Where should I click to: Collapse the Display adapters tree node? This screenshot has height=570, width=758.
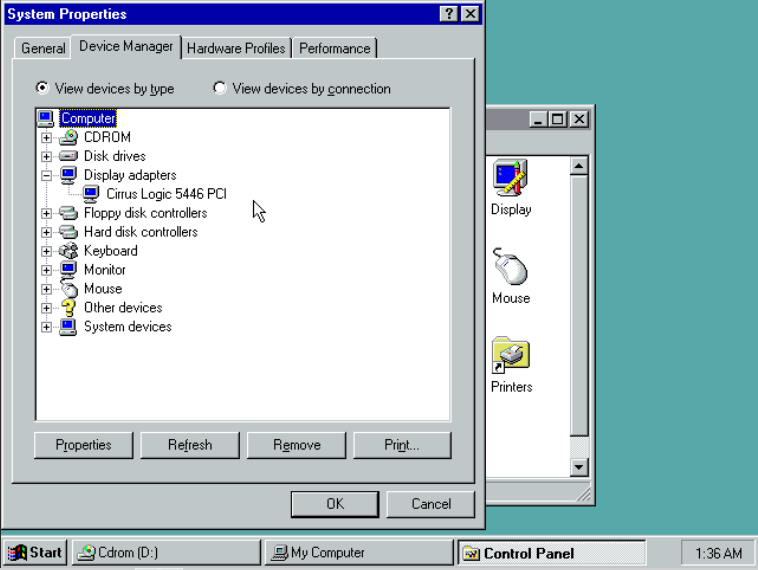click(46, 175)
